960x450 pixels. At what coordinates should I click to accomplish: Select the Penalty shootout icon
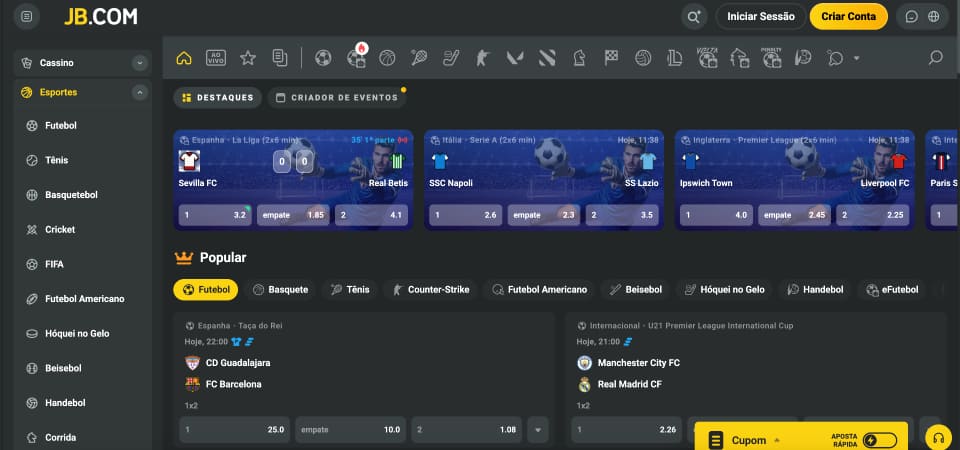[x=771, y=58]
